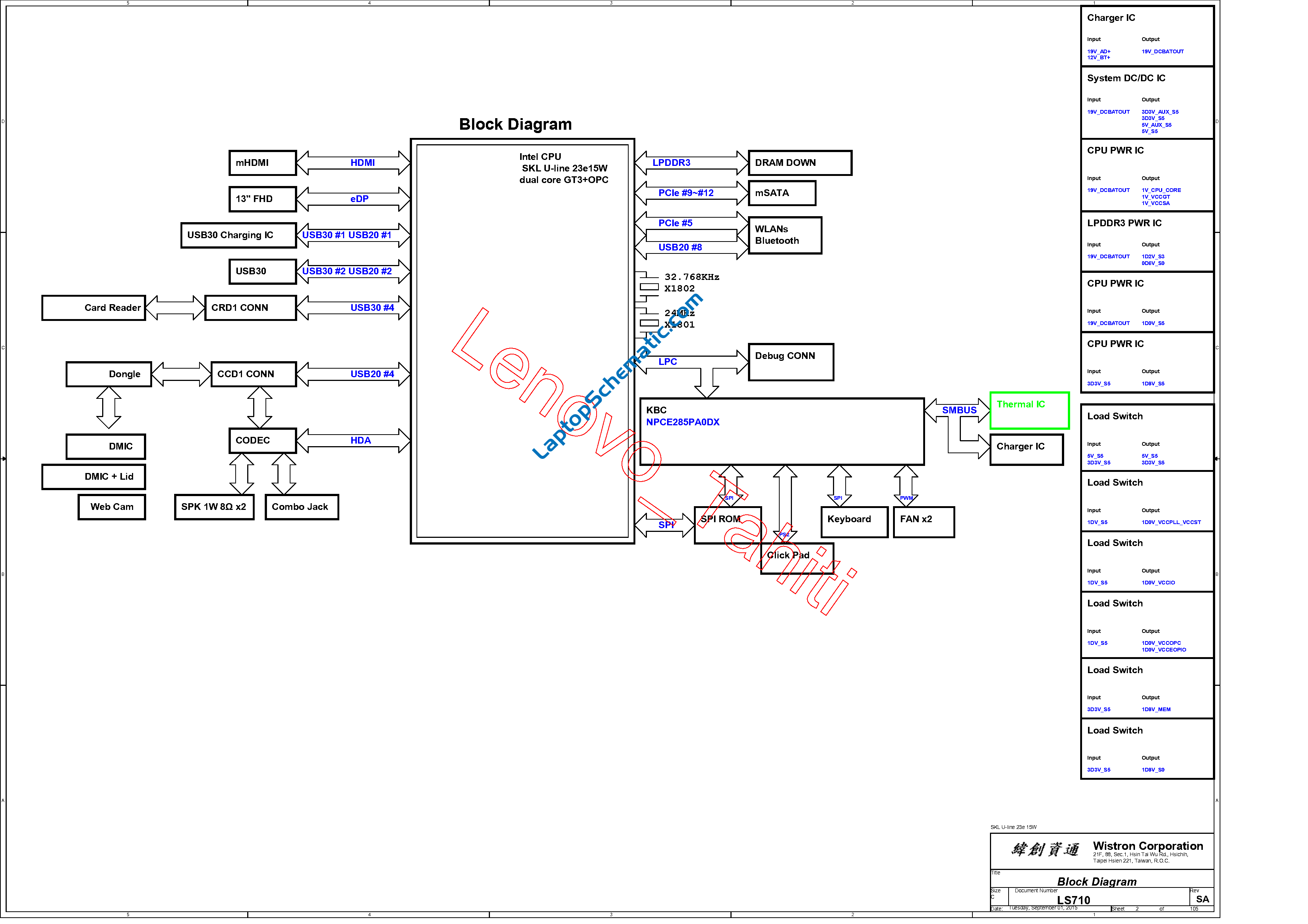Select the 'NPCE285PA0DX' part number
The width and height of the screenshot is (1308, 924).
682,422
